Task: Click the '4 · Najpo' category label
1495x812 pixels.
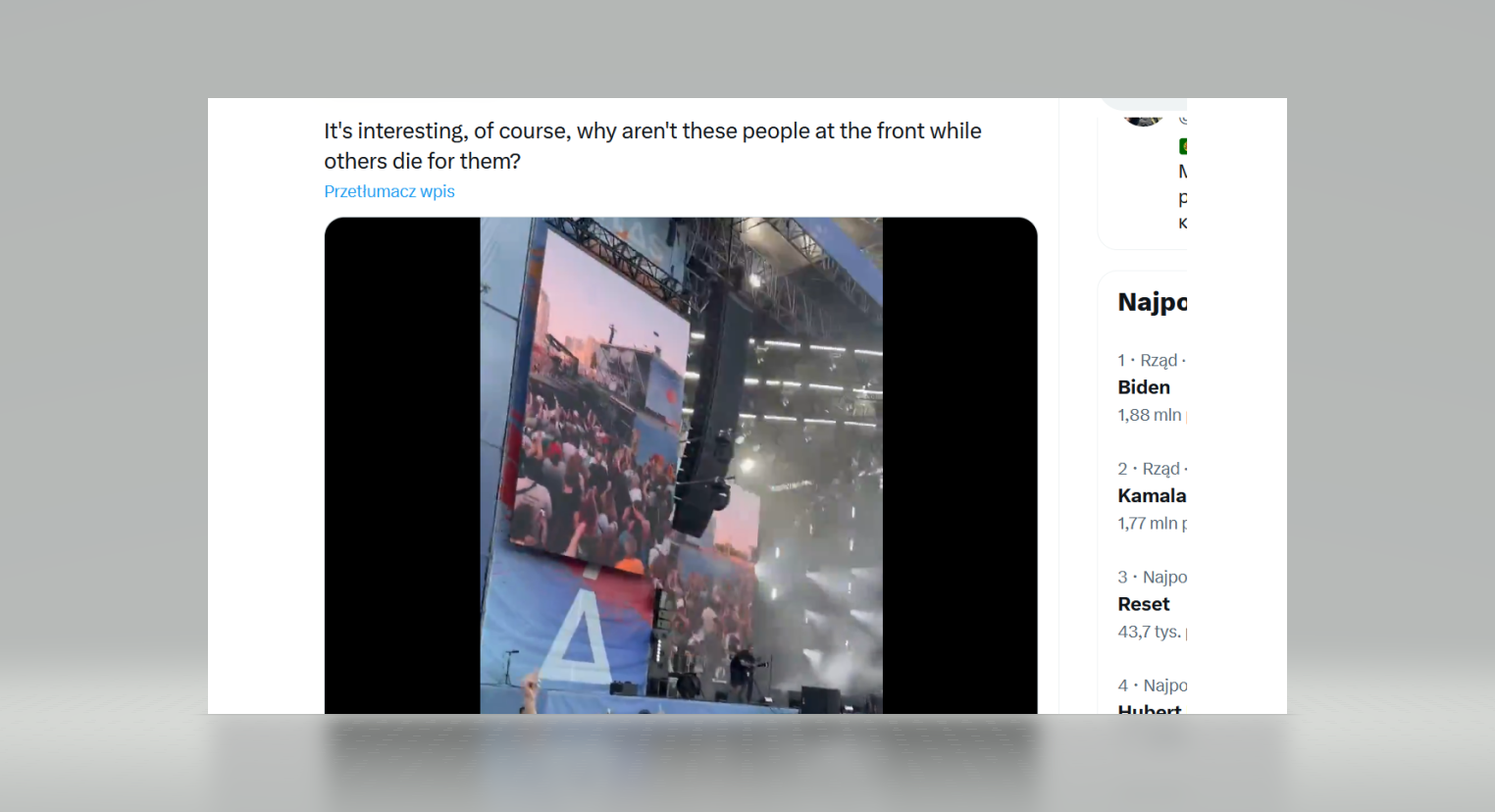Action: pyautogui.click(x=1152, y=685)
